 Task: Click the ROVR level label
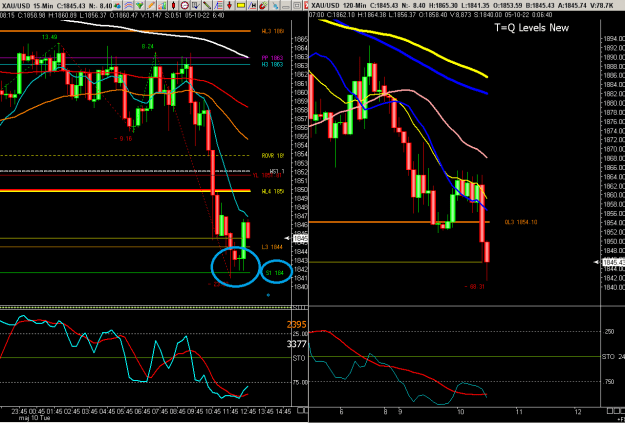point(273,155)
